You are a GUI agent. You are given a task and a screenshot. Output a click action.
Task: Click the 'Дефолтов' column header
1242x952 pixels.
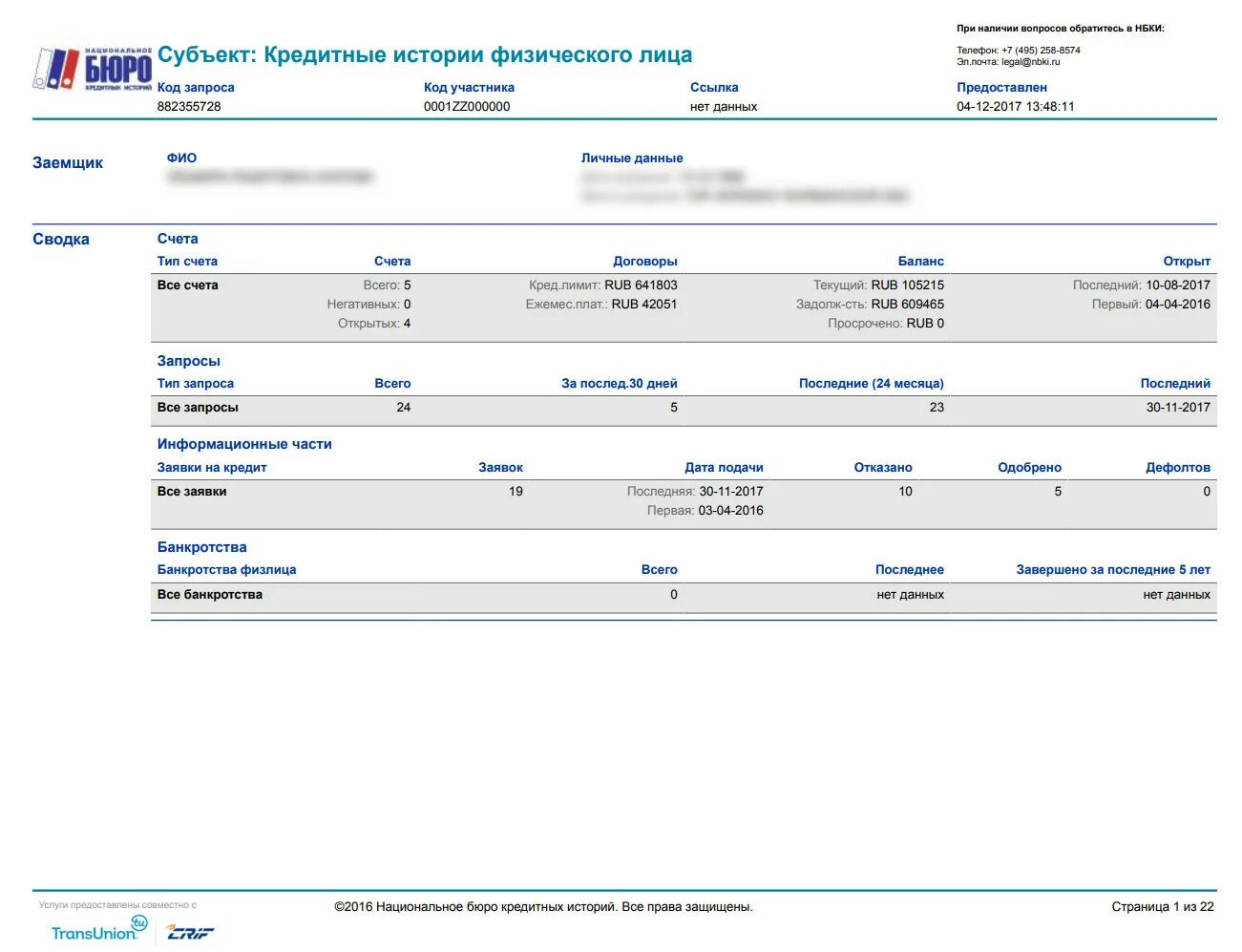tap(1178, 467)
